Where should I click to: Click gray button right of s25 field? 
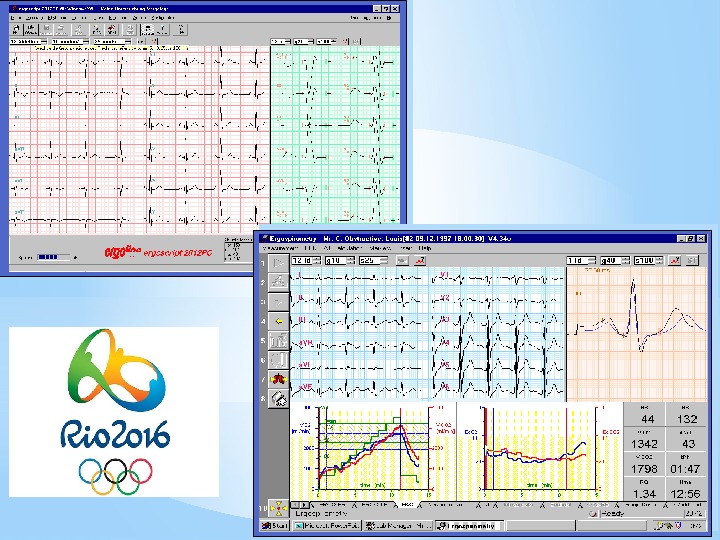(x=402, y=260)
